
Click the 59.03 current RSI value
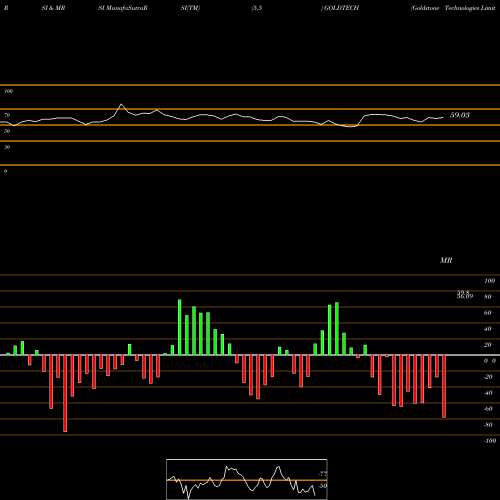click(x=460, y=115)
